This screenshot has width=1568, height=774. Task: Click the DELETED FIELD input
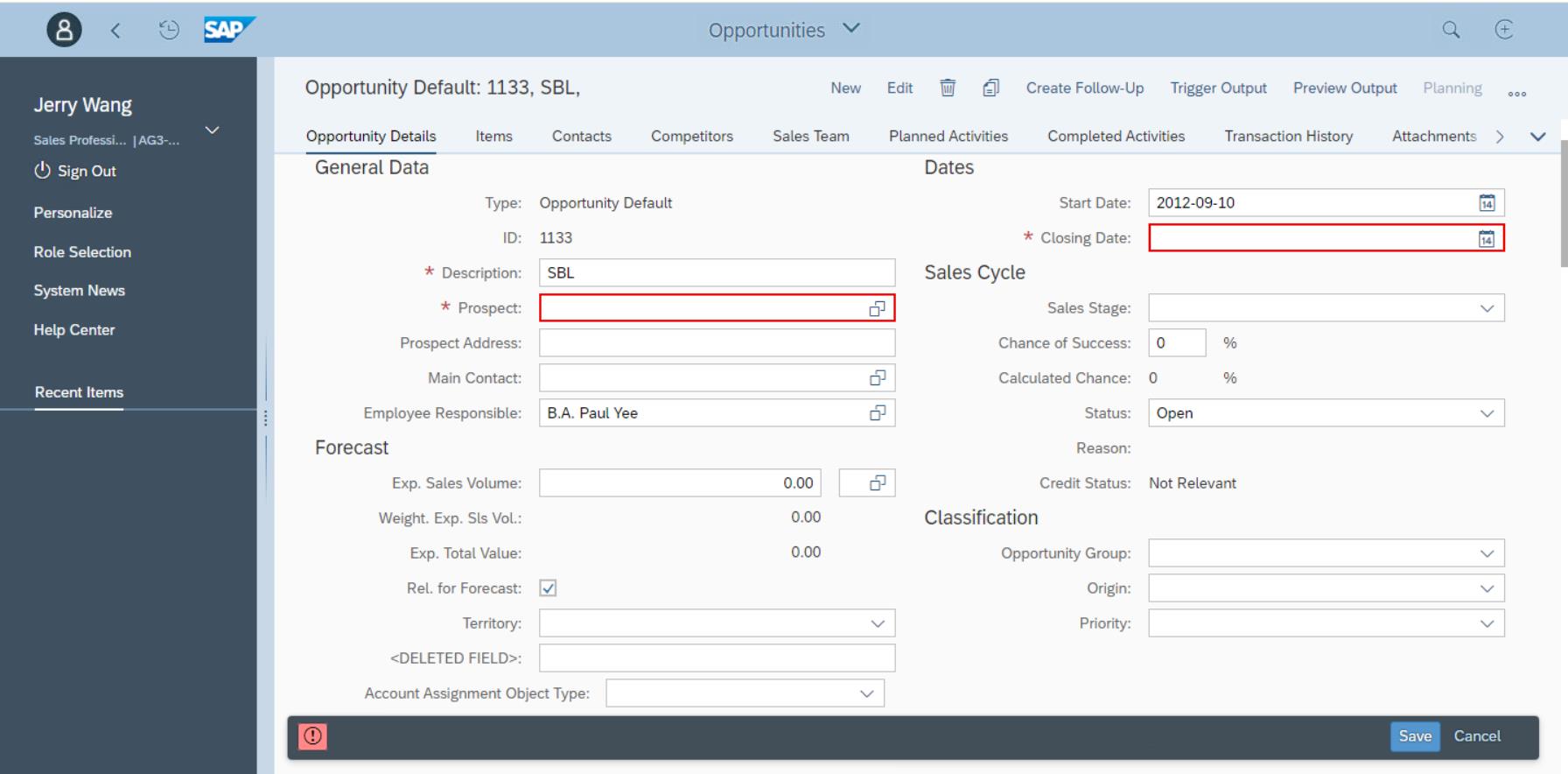click(x=717, y=658)
